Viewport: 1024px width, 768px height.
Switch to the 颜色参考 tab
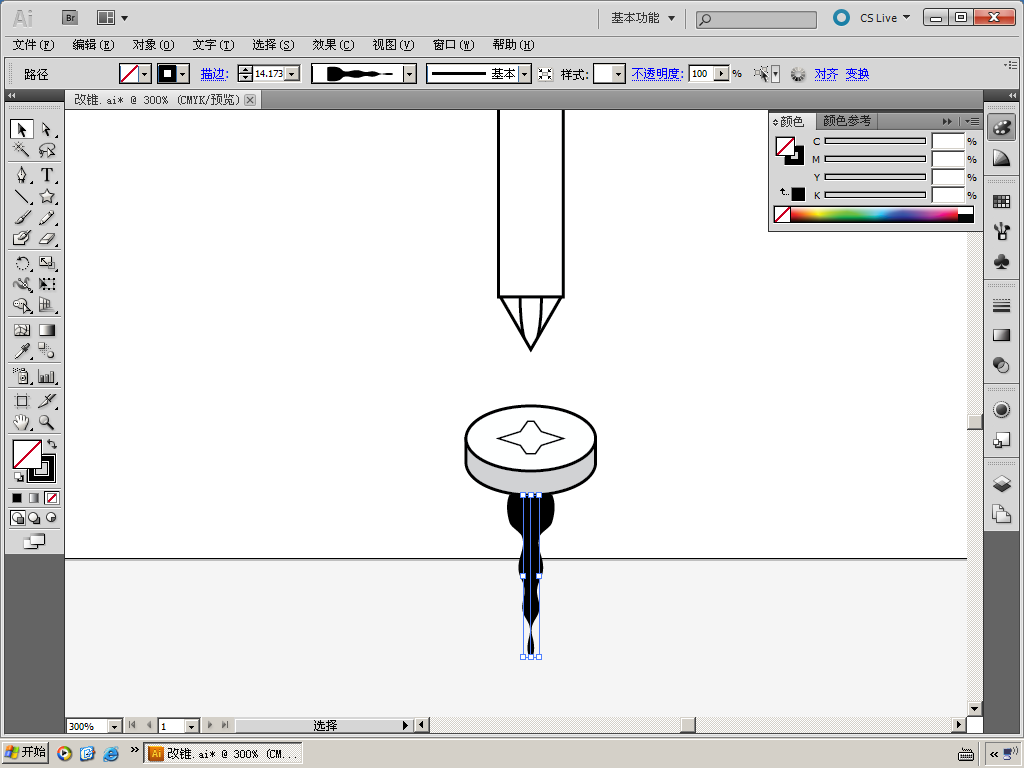tap(846, 121)
